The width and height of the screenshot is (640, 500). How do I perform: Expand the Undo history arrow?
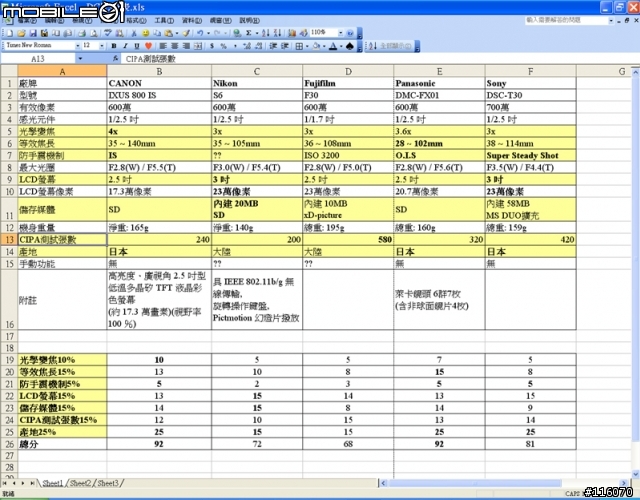208,33
